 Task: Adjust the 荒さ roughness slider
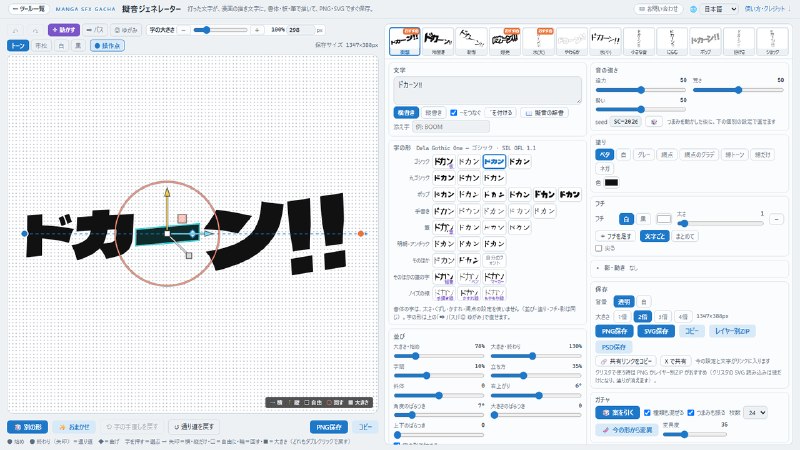738,90
